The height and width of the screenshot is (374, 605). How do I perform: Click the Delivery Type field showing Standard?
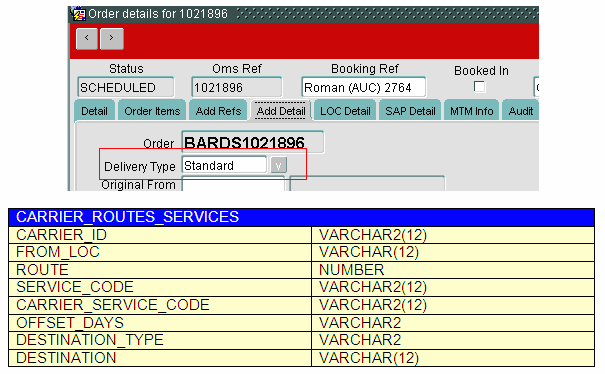(x=224, y=166)
